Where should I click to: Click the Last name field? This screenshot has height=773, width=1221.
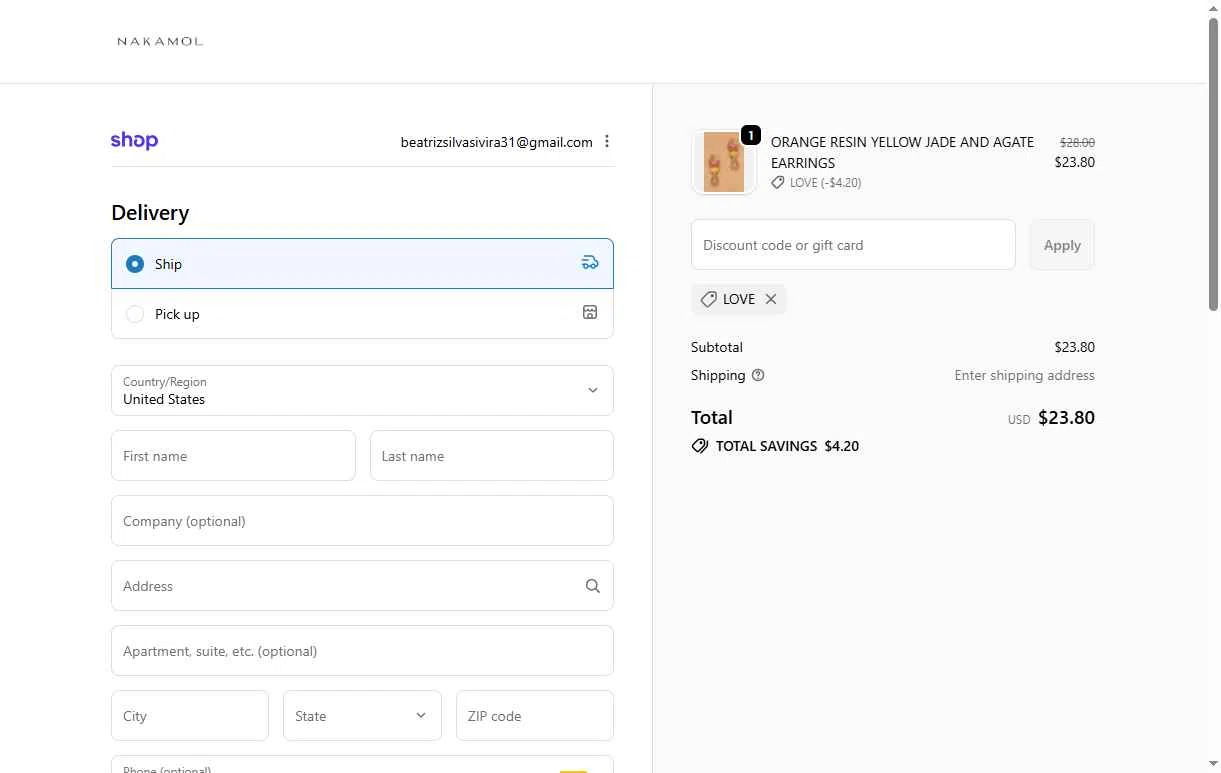(491, 456)
